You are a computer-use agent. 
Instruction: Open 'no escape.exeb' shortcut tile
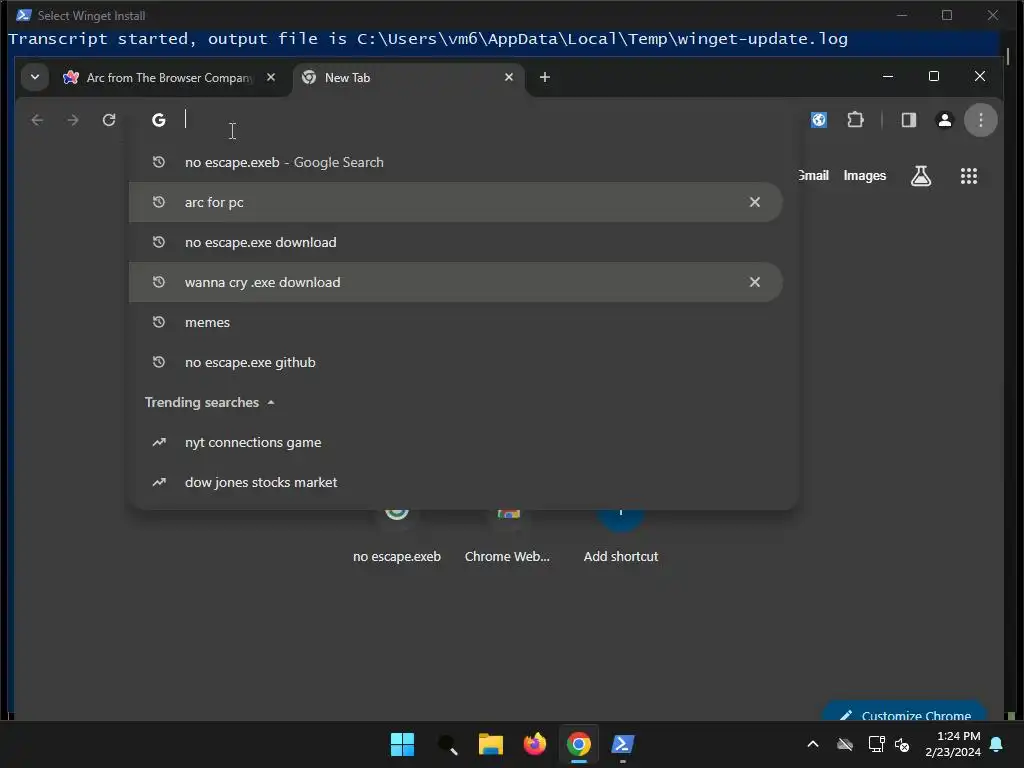tap(396, 537)
